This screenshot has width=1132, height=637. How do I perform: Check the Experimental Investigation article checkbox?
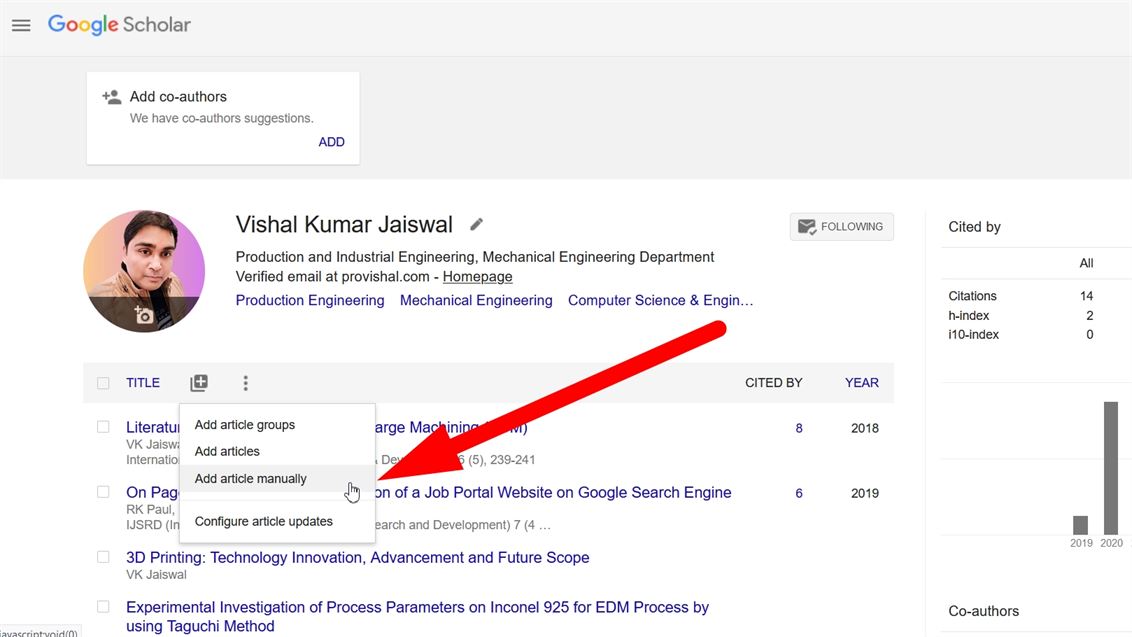[103, 607]
